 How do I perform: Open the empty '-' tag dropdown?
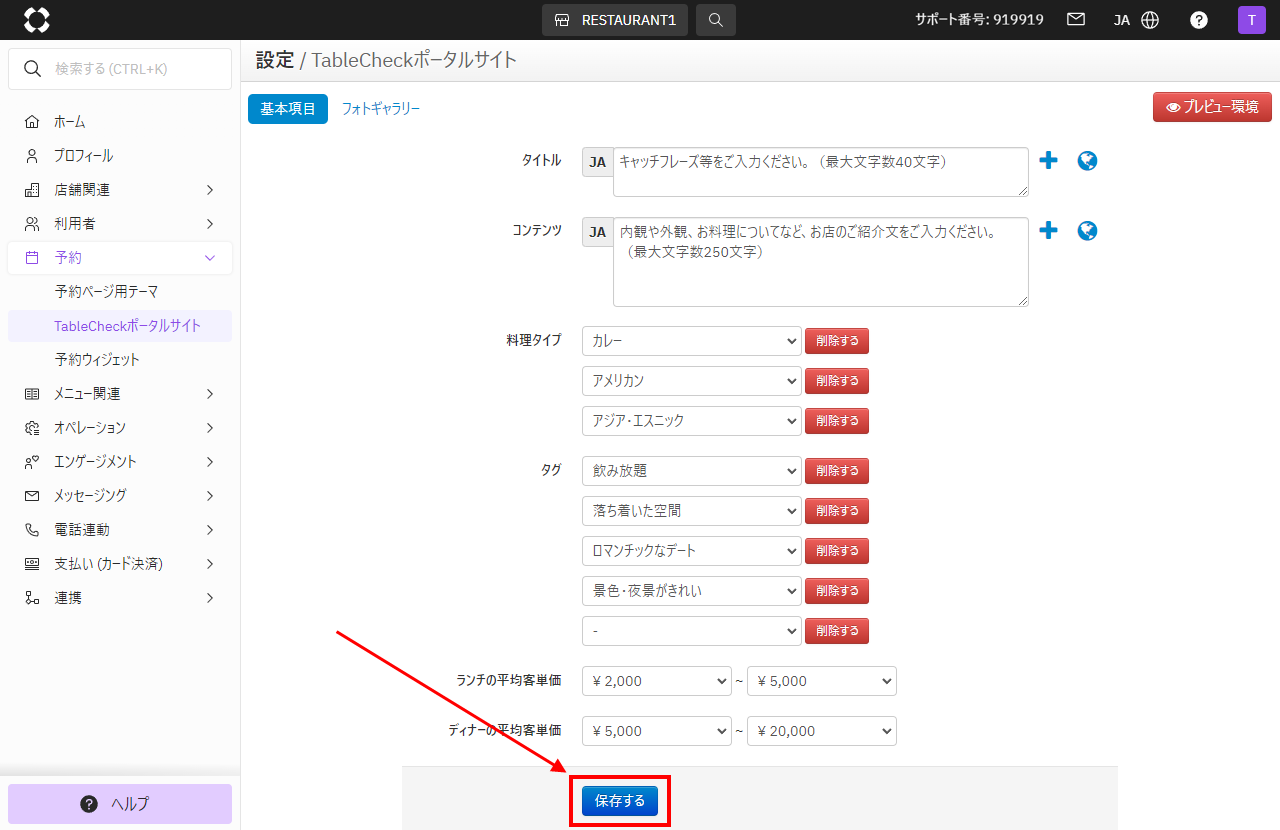692,631
